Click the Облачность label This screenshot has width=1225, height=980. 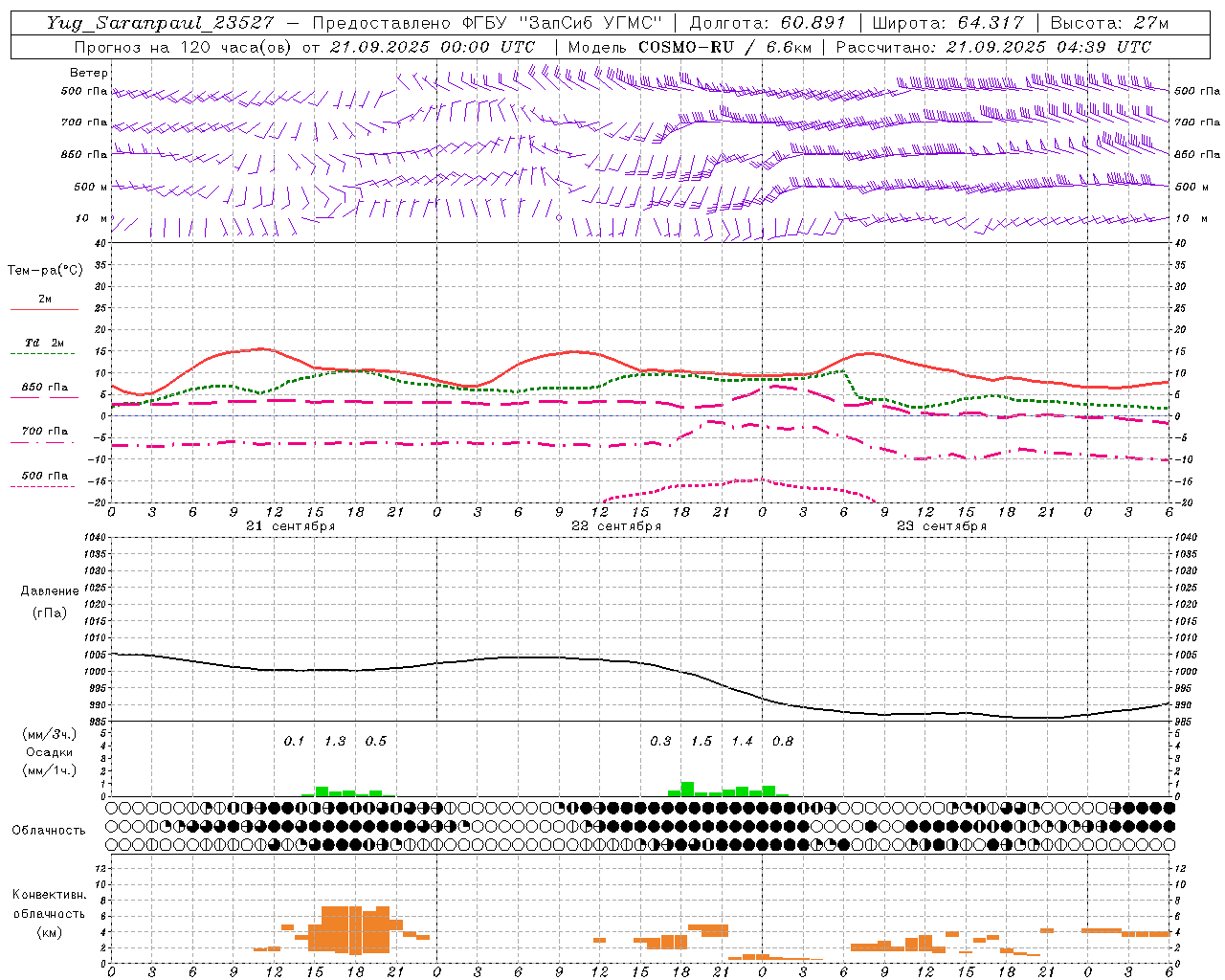(49, 831)
